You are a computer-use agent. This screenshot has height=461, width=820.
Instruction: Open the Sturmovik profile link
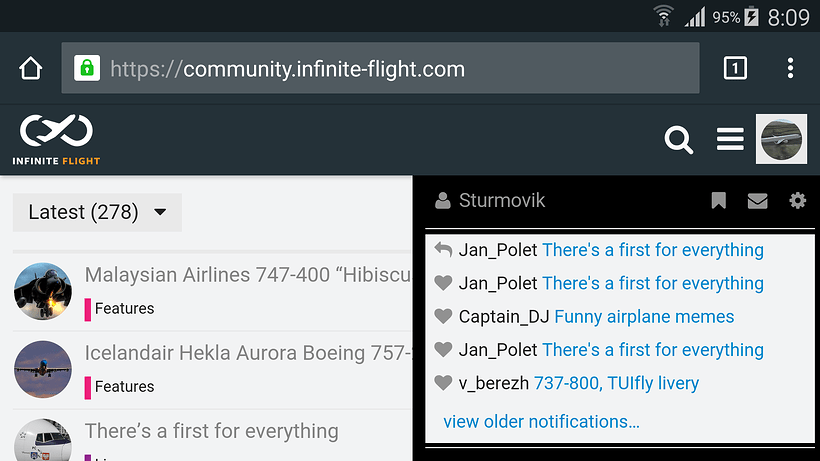tap(501, 201)
